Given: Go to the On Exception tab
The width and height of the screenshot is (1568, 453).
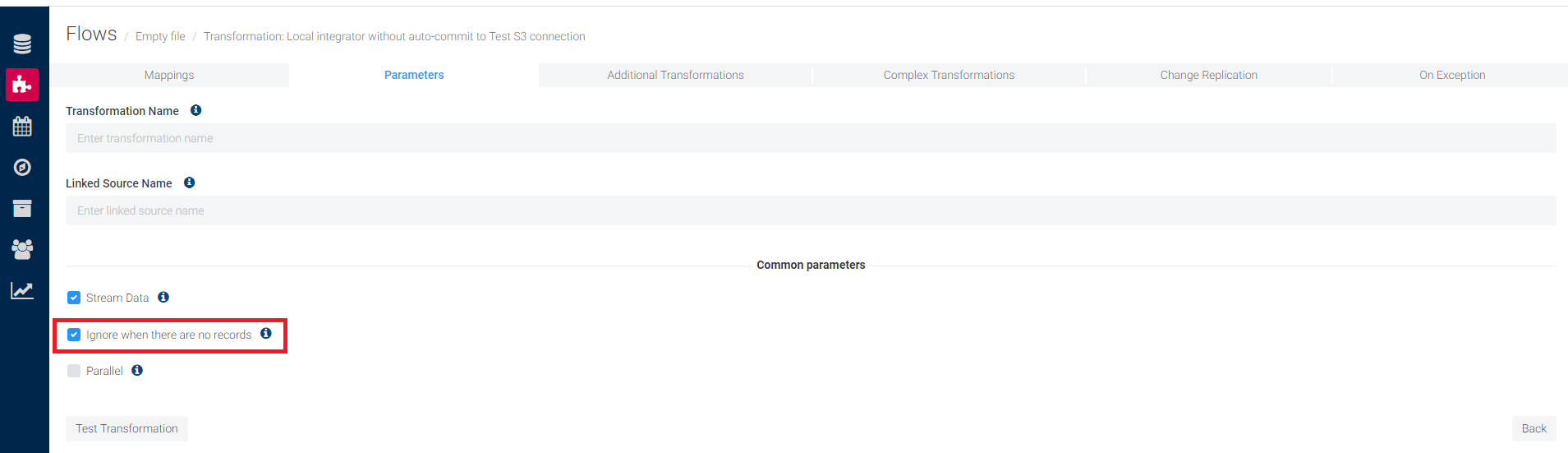Looking at the screenshot, I should coord(1451,75).
